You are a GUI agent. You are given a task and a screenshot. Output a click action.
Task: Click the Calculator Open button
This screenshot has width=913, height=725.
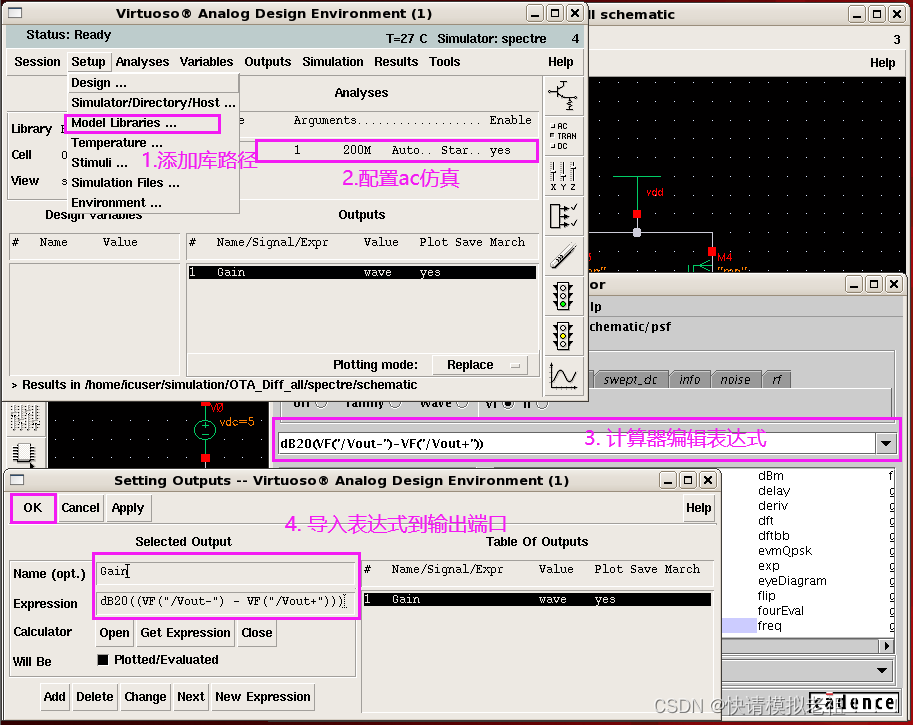[114, 633]
